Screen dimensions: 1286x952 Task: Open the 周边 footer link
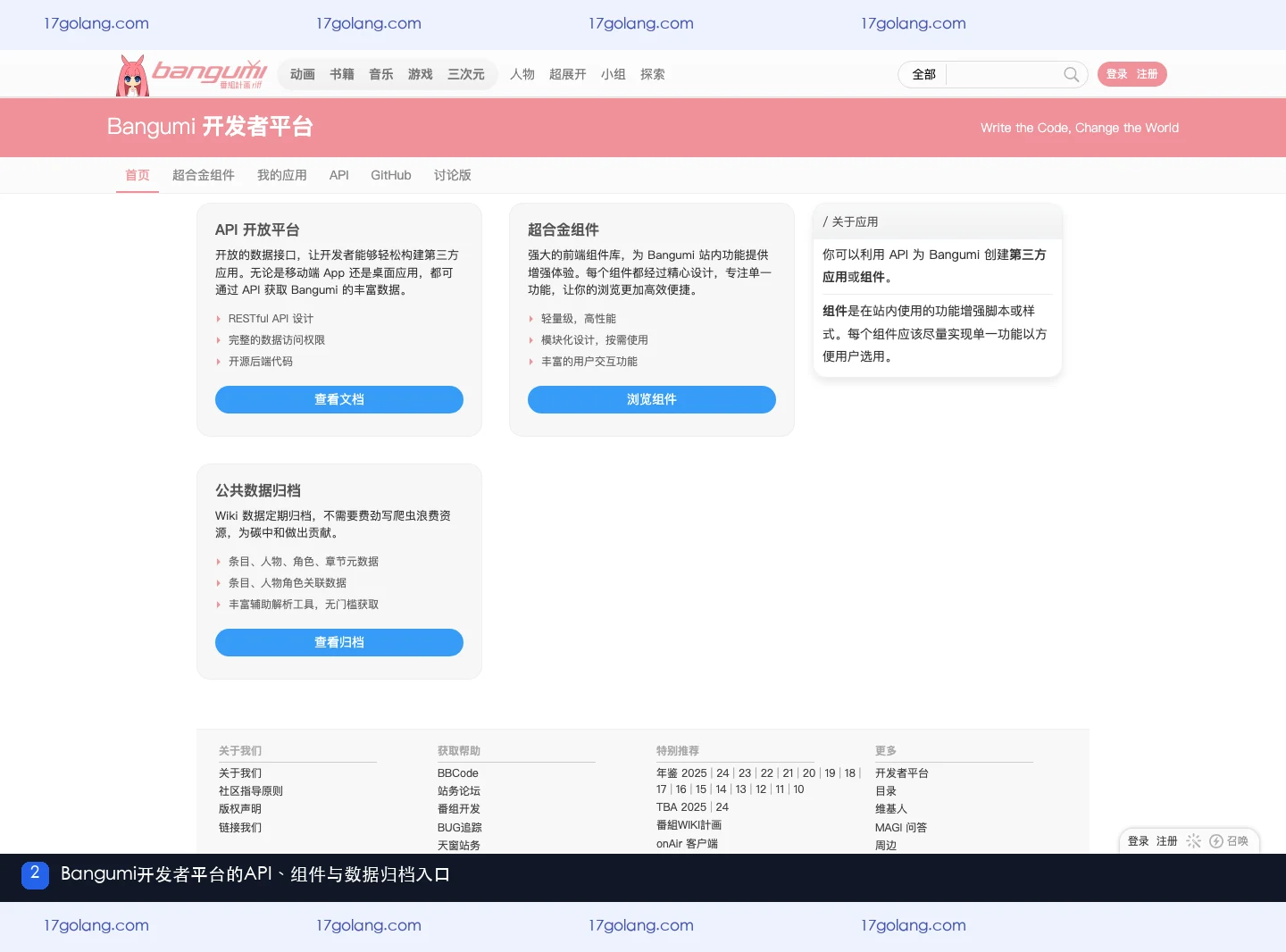coord(885,846)
